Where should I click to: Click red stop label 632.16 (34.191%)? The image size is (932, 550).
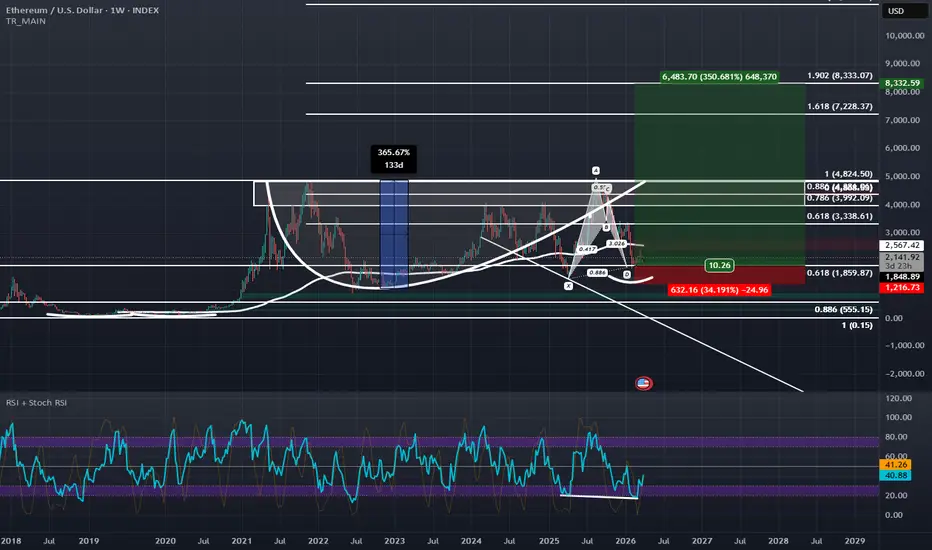pos(719,290)
